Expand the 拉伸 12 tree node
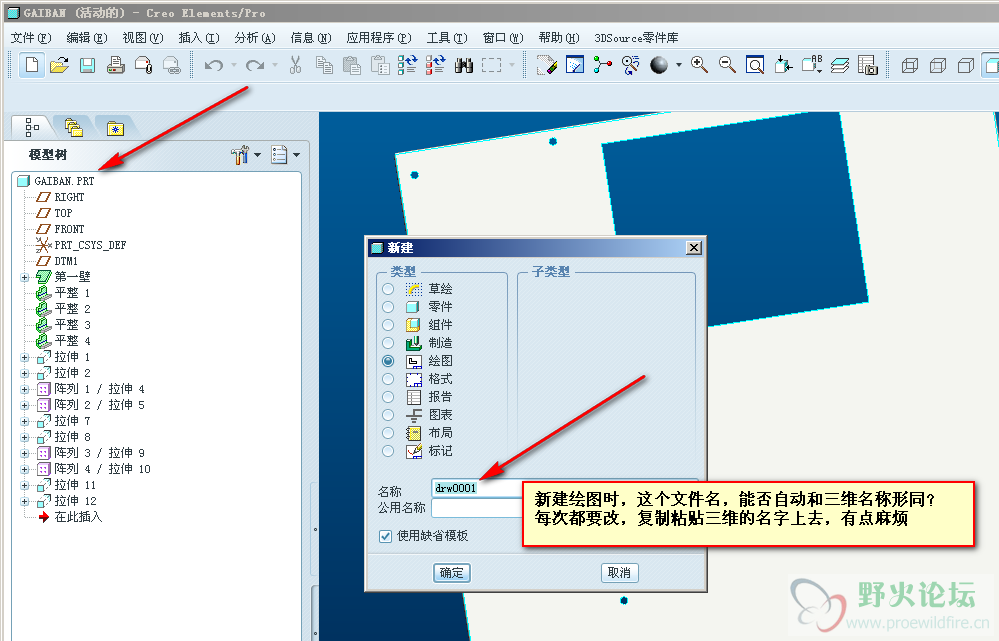The width and height of the screenshot is (999, 641). [24, 501]
